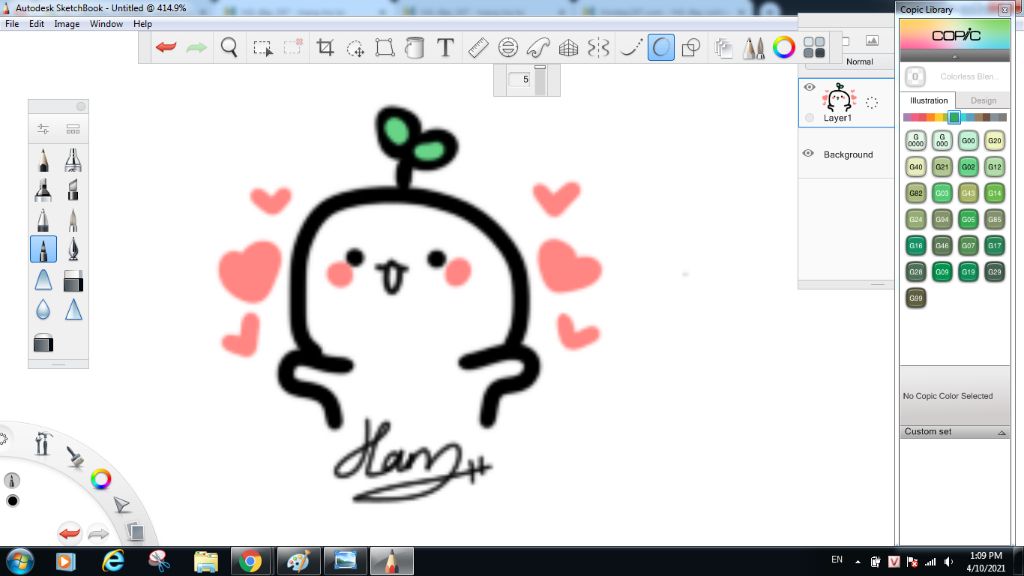Click the green Redo arrow in top toolbar
Image resolution: width=1024 pixels, height=576 pixels.
click(196, 47)
